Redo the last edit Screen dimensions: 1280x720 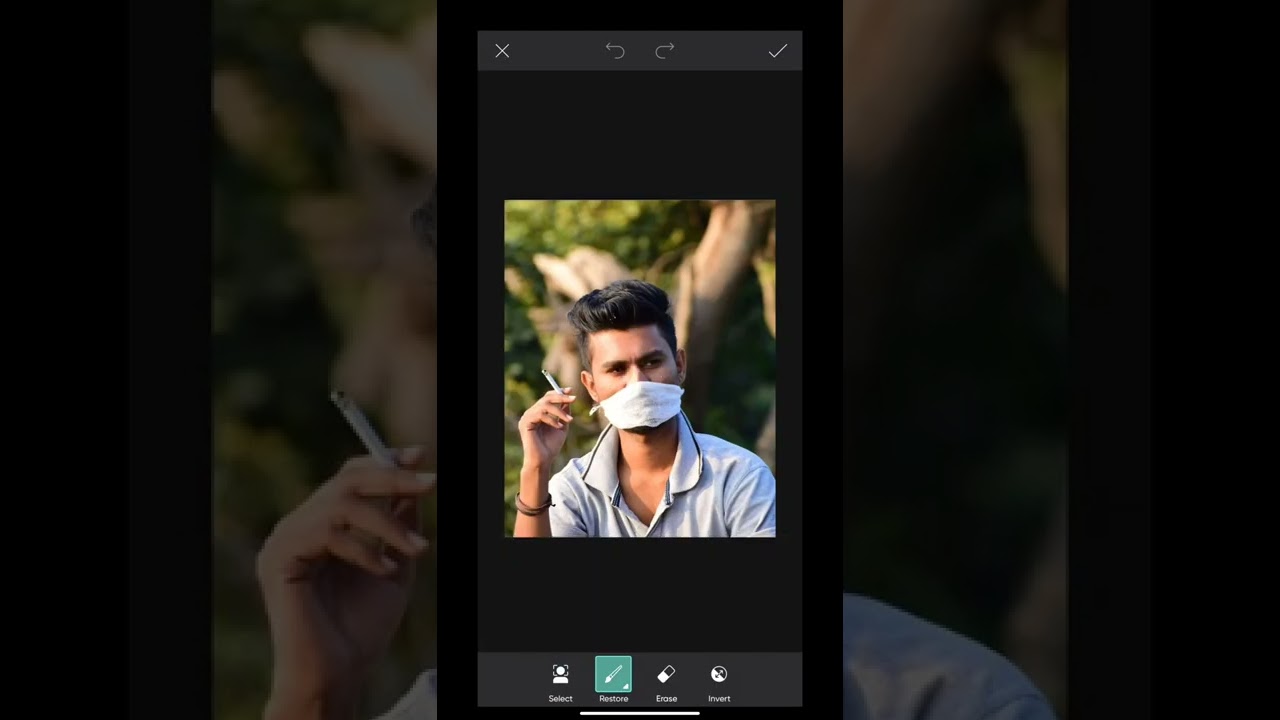665,51
